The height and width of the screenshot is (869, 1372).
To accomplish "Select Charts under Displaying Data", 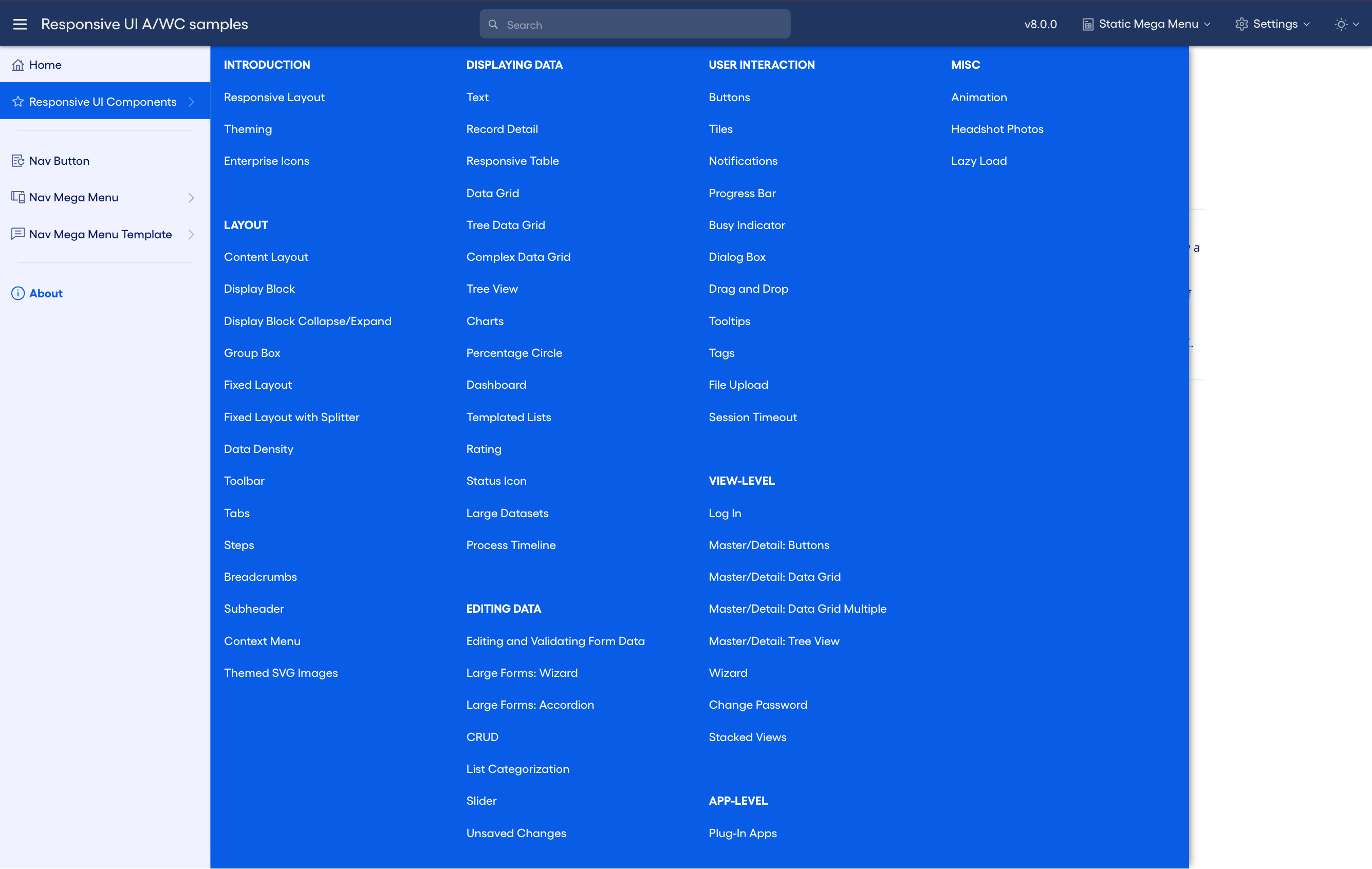I will click(x=485, y=320).
